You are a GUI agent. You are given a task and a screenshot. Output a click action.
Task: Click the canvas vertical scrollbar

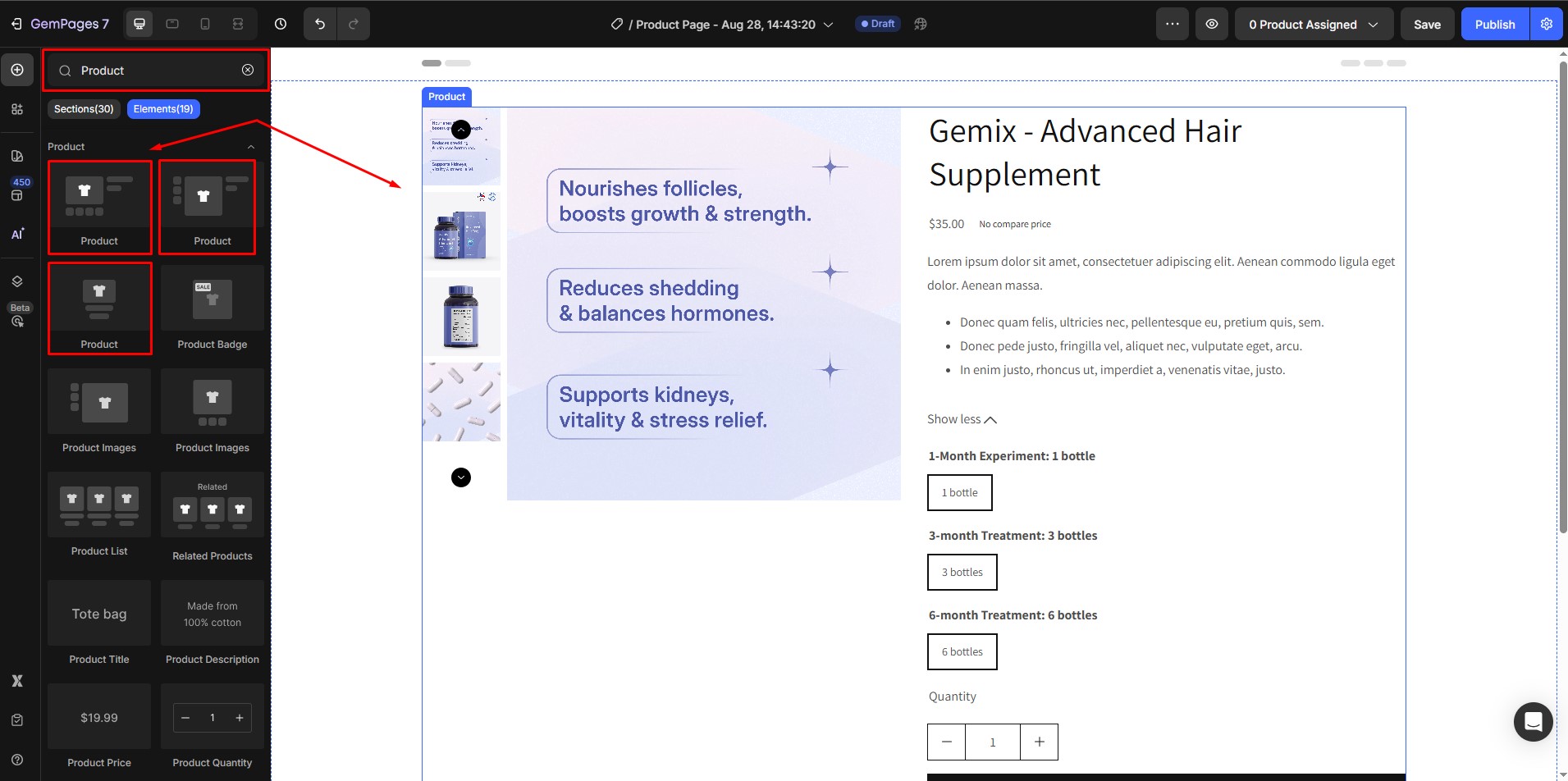coord(1563,295)
